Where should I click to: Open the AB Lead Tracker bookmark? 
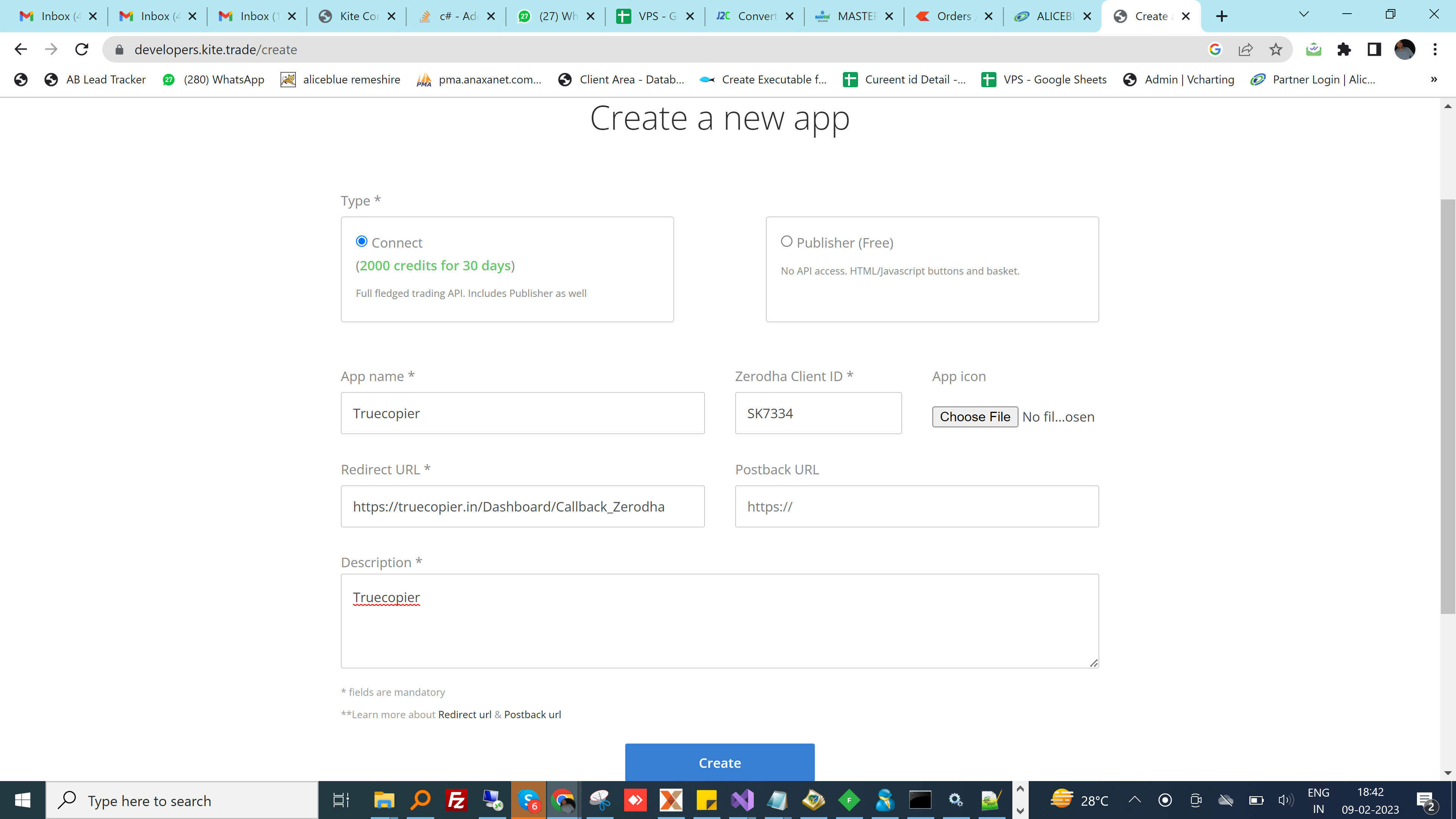96,80
